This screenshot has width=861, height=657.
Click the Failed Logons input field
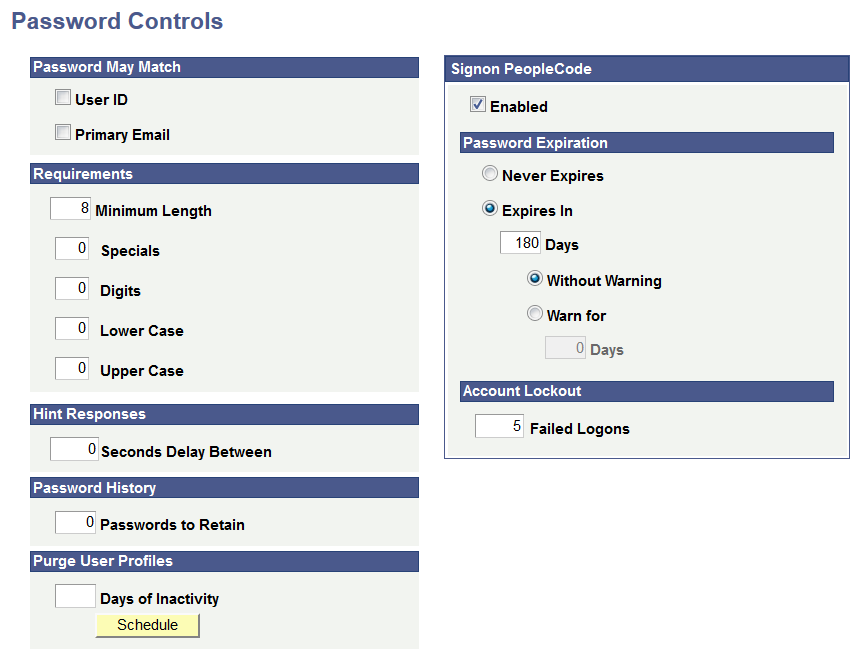(498, 425)
